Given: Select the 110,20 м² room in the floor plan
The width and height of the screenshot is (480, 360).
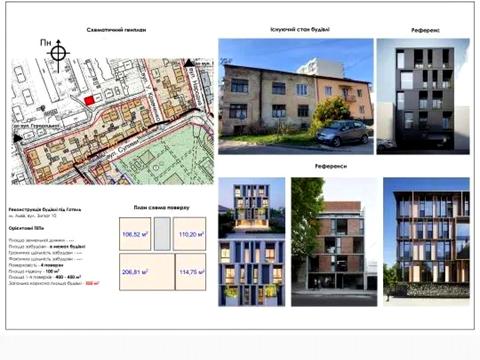Looking at the screenshot, I should click(190, 234).
